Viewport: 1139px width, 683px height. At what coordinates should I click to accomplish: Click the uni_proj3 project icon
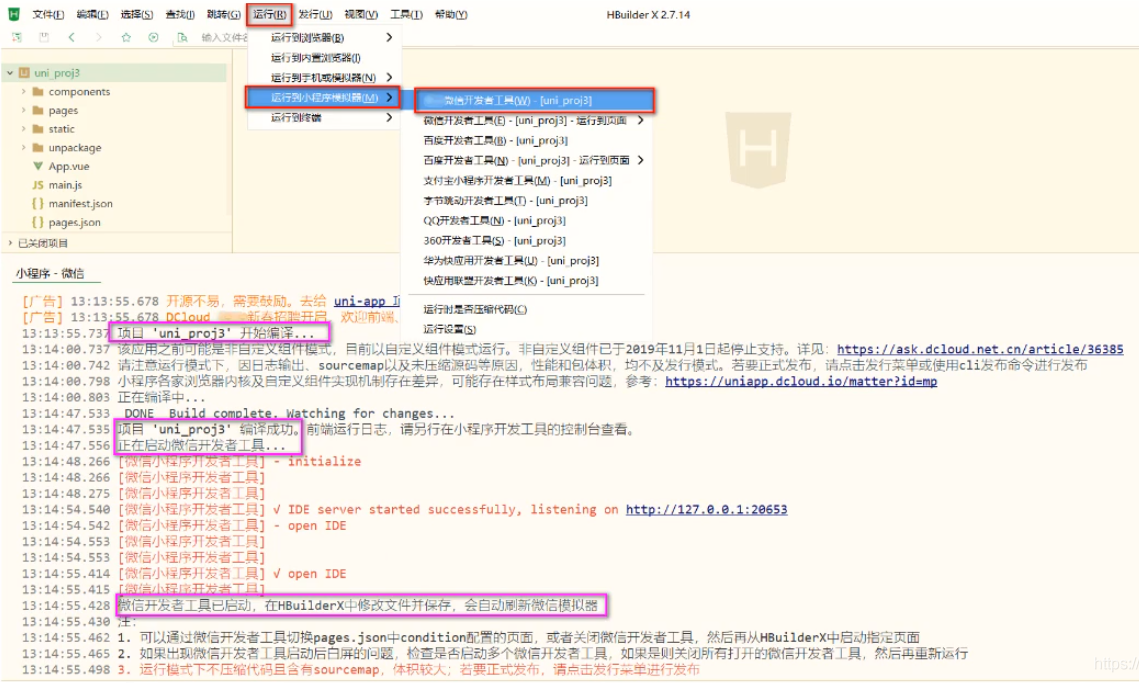[25, 73]
